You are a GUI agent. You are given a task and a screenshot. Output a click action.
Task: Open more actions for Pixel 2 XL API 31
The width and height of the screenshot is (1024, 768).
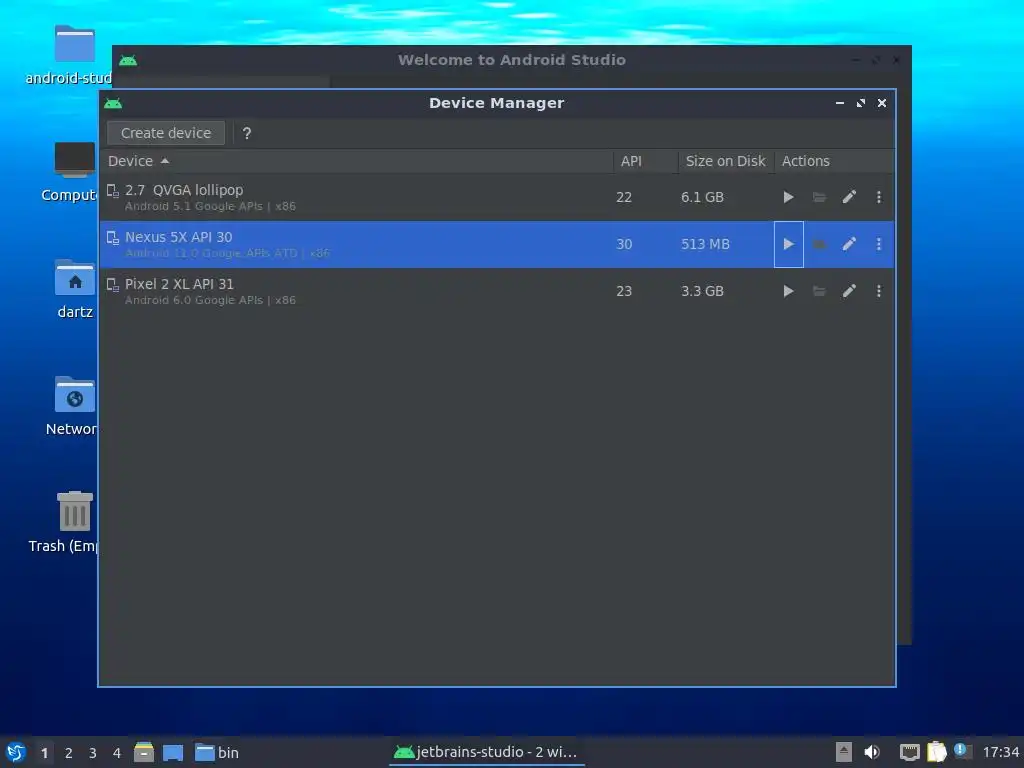[879, 291]
